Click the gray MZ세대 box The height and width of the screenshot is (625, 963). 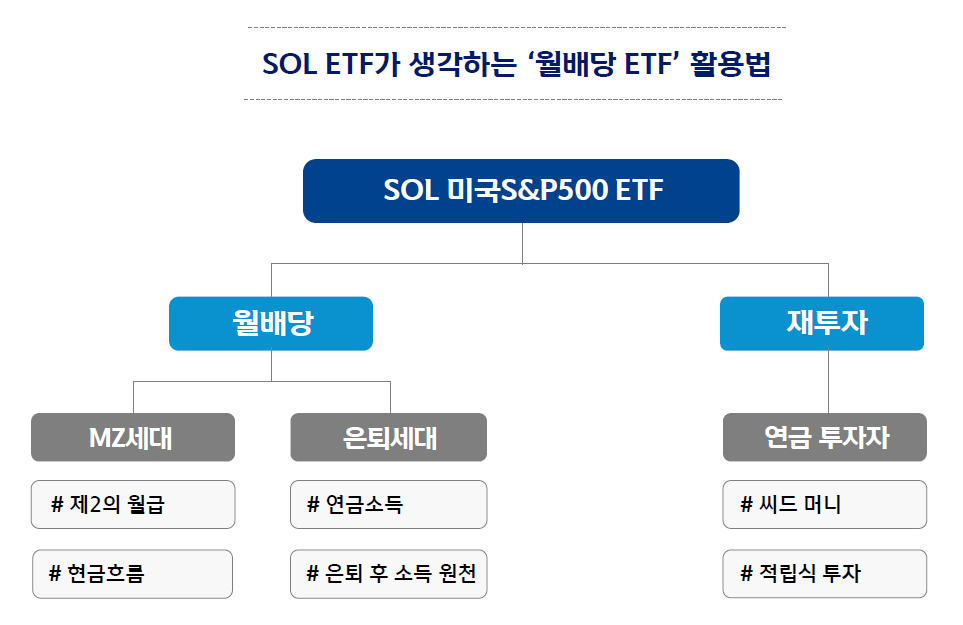pyautogui.click(x=133, y=437)
